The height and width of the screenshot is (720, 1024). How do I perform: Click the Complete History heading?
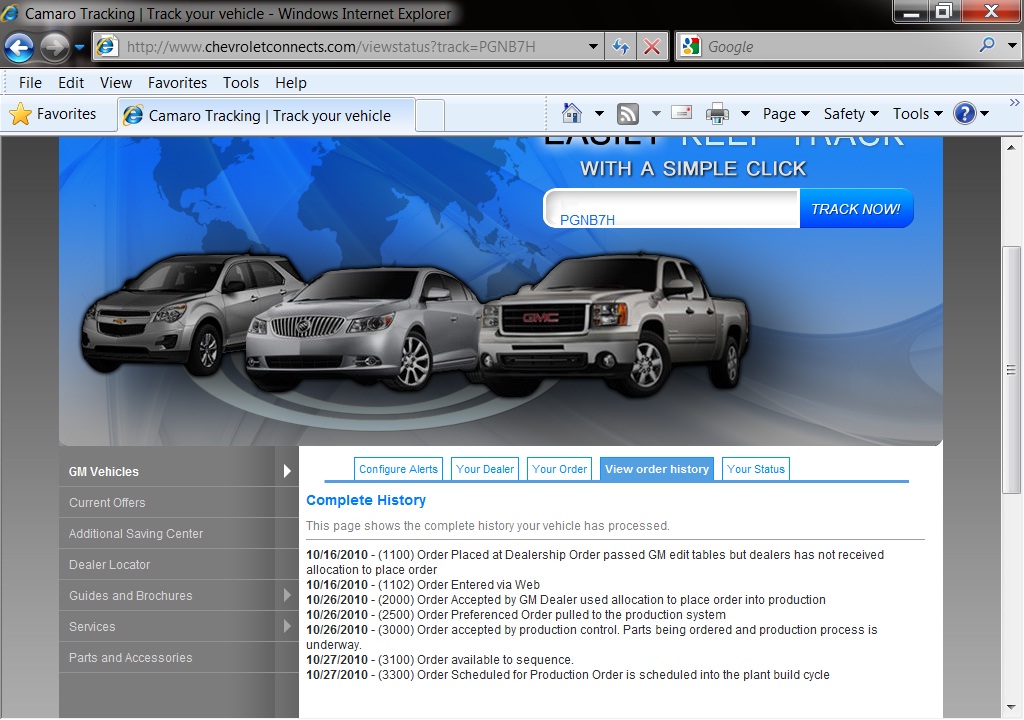click(x=366, y=500)
